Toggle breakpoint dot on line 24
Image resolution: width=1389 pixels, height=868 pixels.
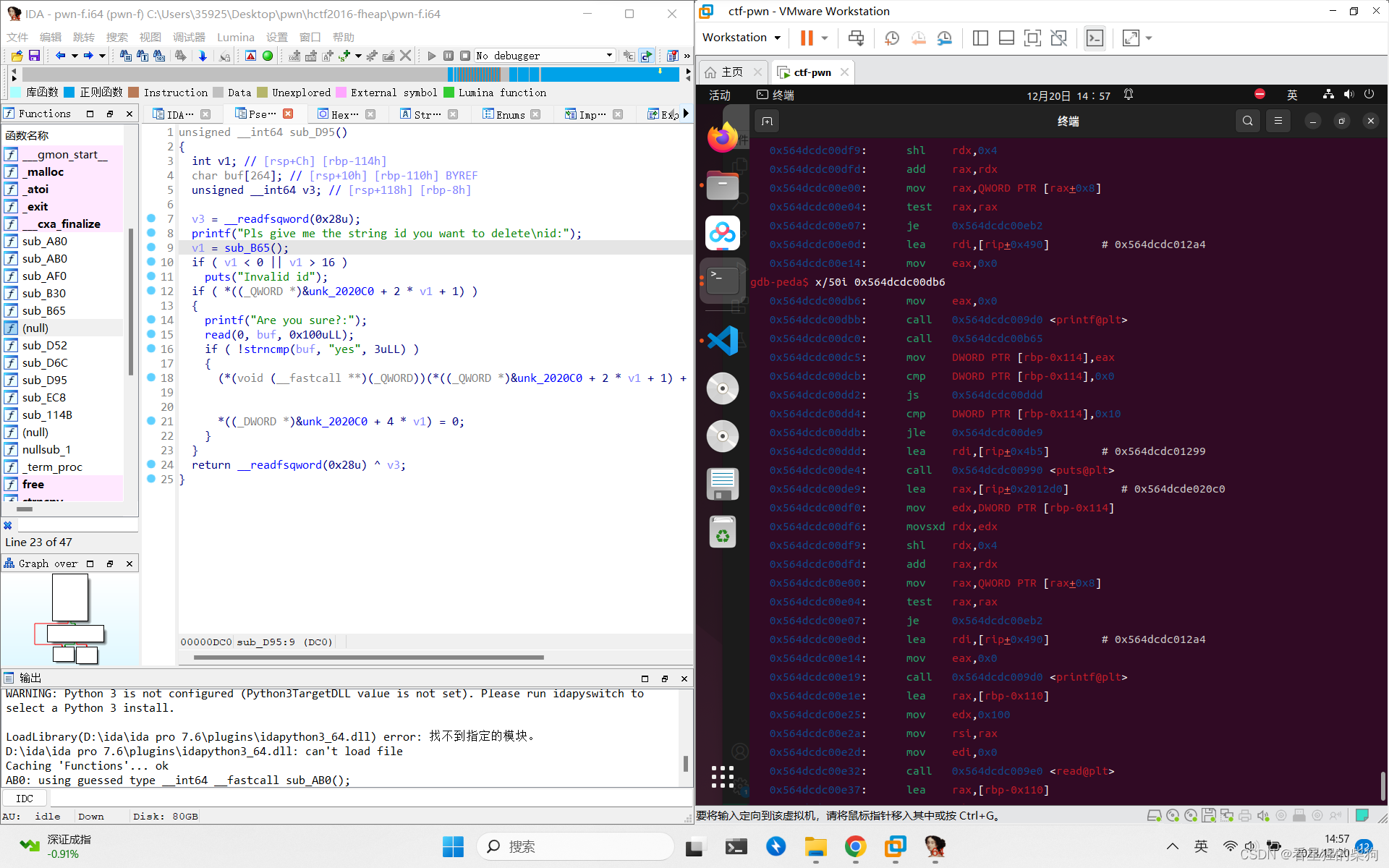pyautogui.click(x=151, y=464)
